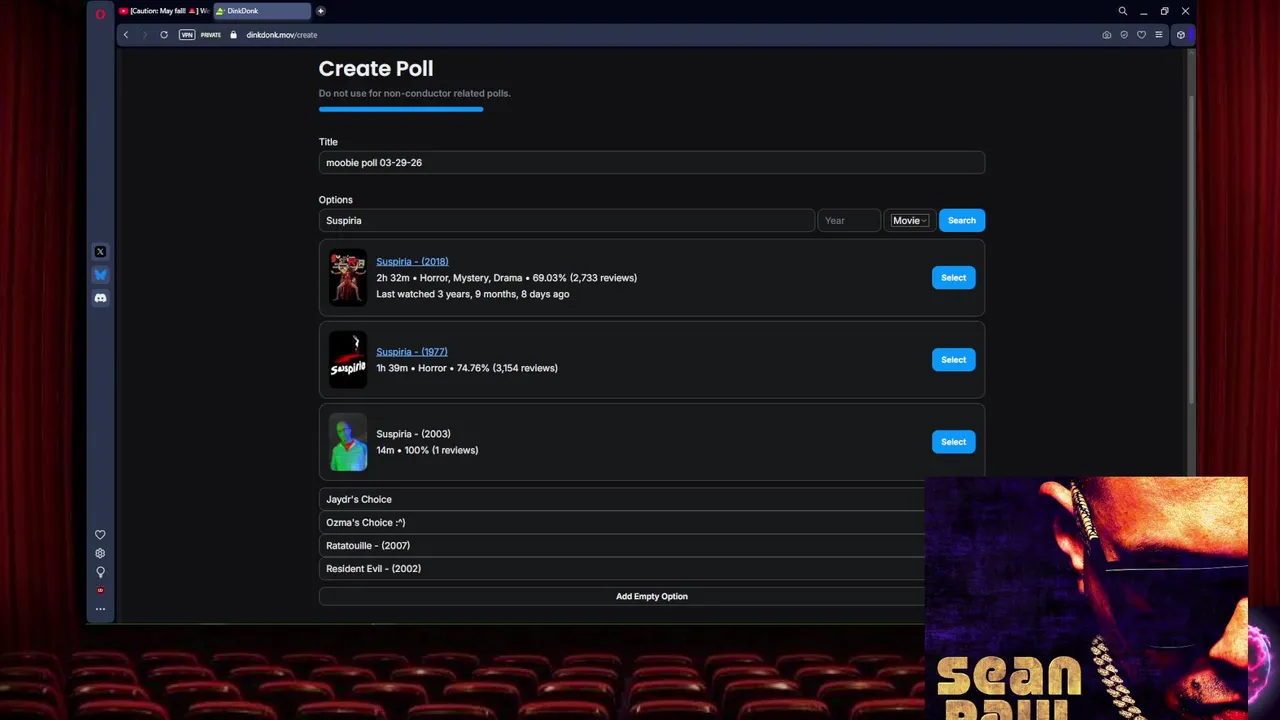Open the Suspiria - (2018) link
This screenshot has height=720, width=1280.
(412, 262)
